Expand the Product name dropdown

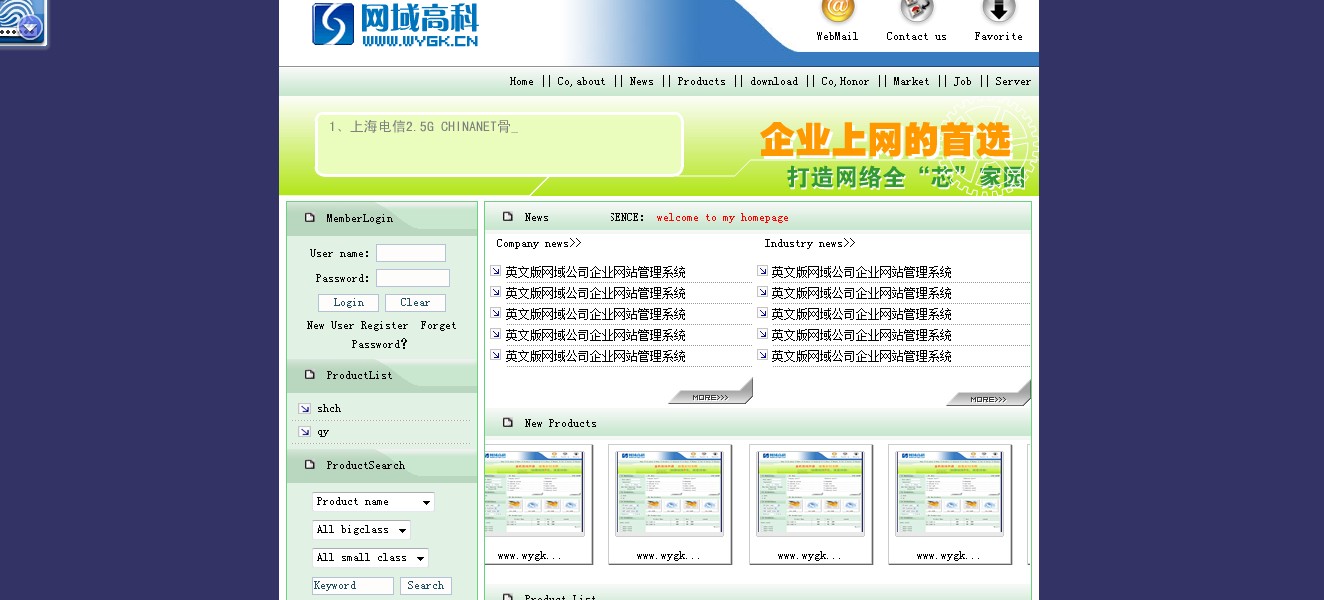pos(374,502)
